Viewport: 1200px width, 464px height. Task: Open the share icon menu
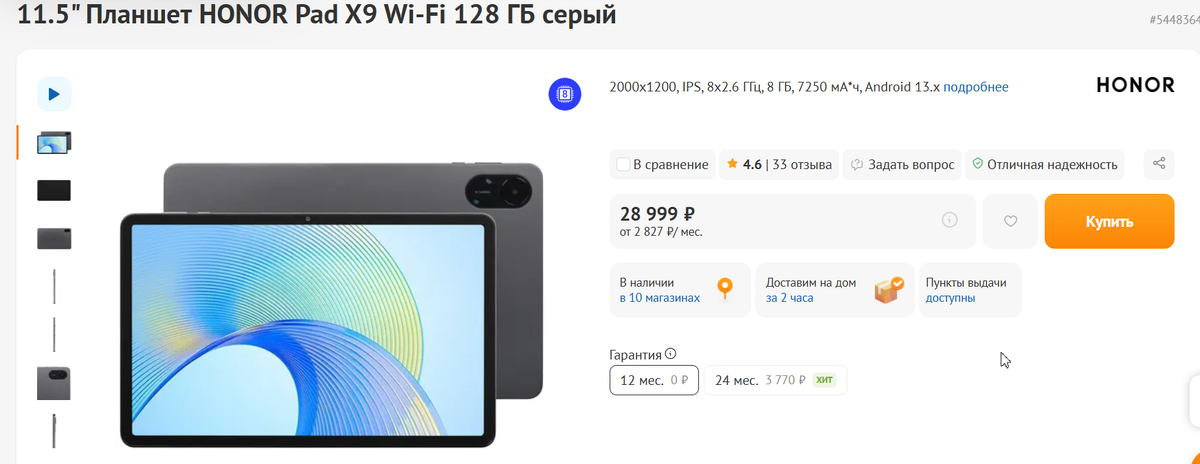[x=1159, y=164]
